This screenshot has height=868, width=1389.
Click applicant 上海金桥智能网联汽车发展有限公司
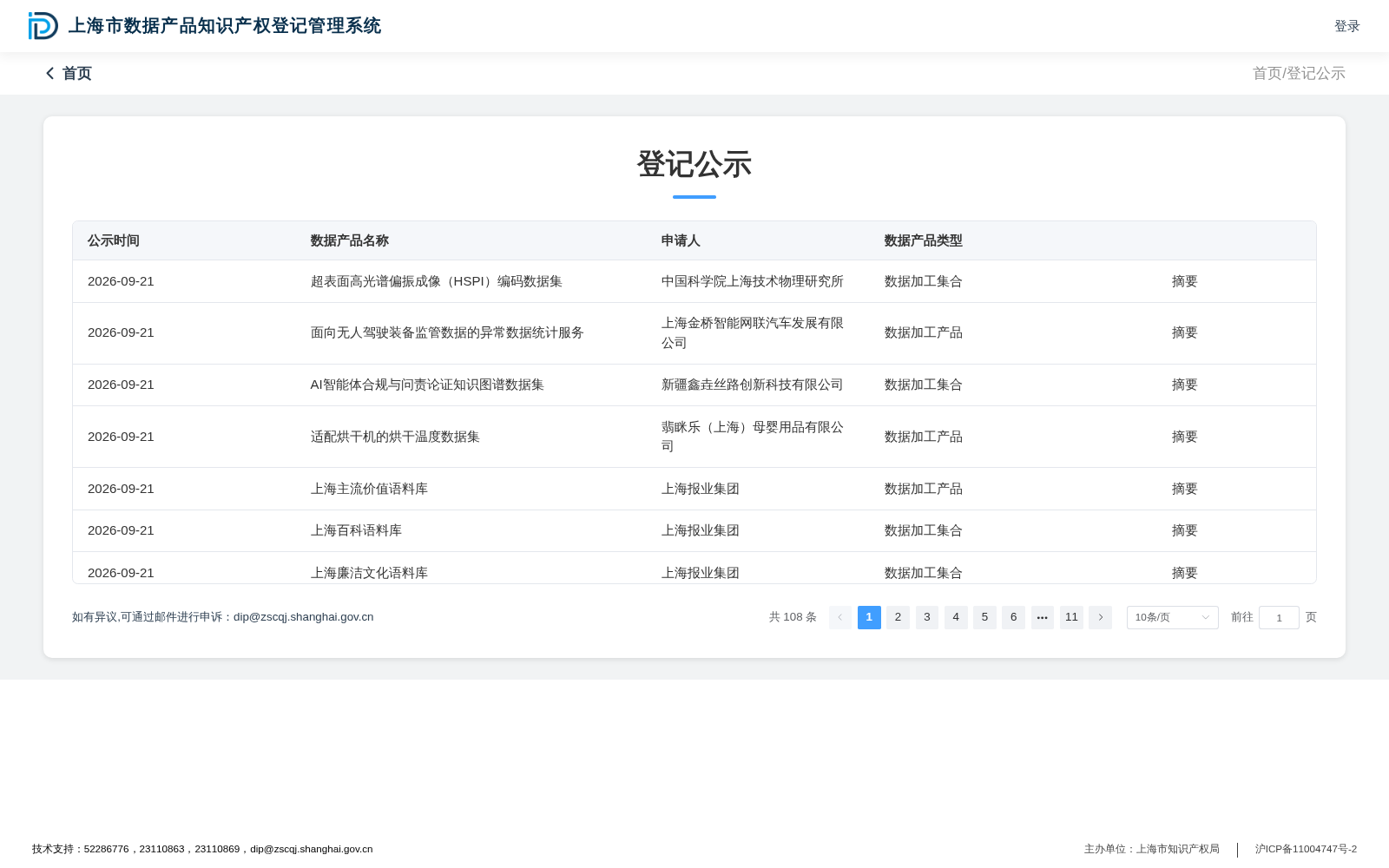point(753,332)
